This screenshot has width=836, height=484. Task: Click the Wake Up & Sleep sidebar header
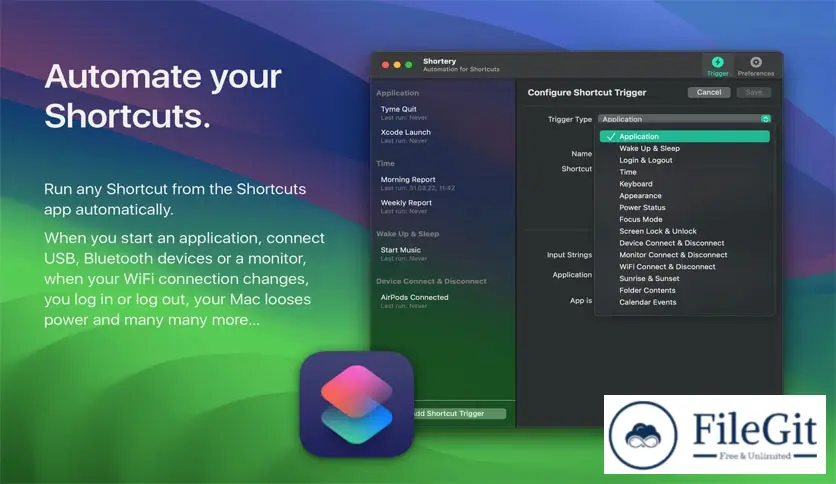[x=407, y=233]
